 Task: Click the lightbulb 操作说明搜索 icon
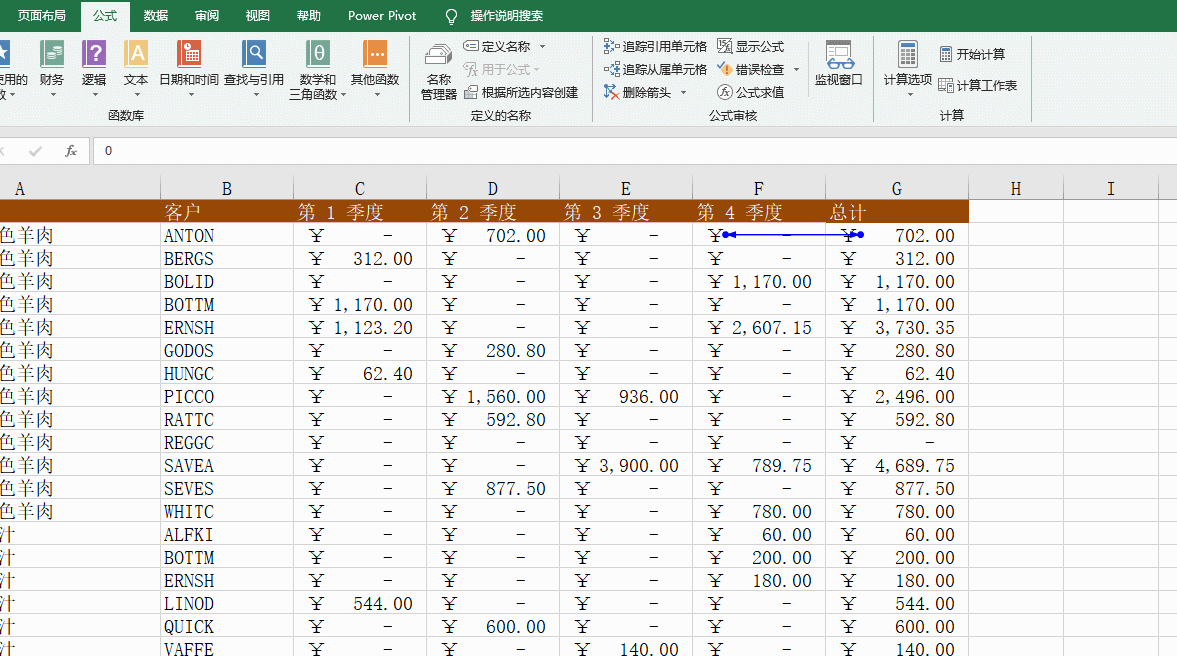[451, 16]
